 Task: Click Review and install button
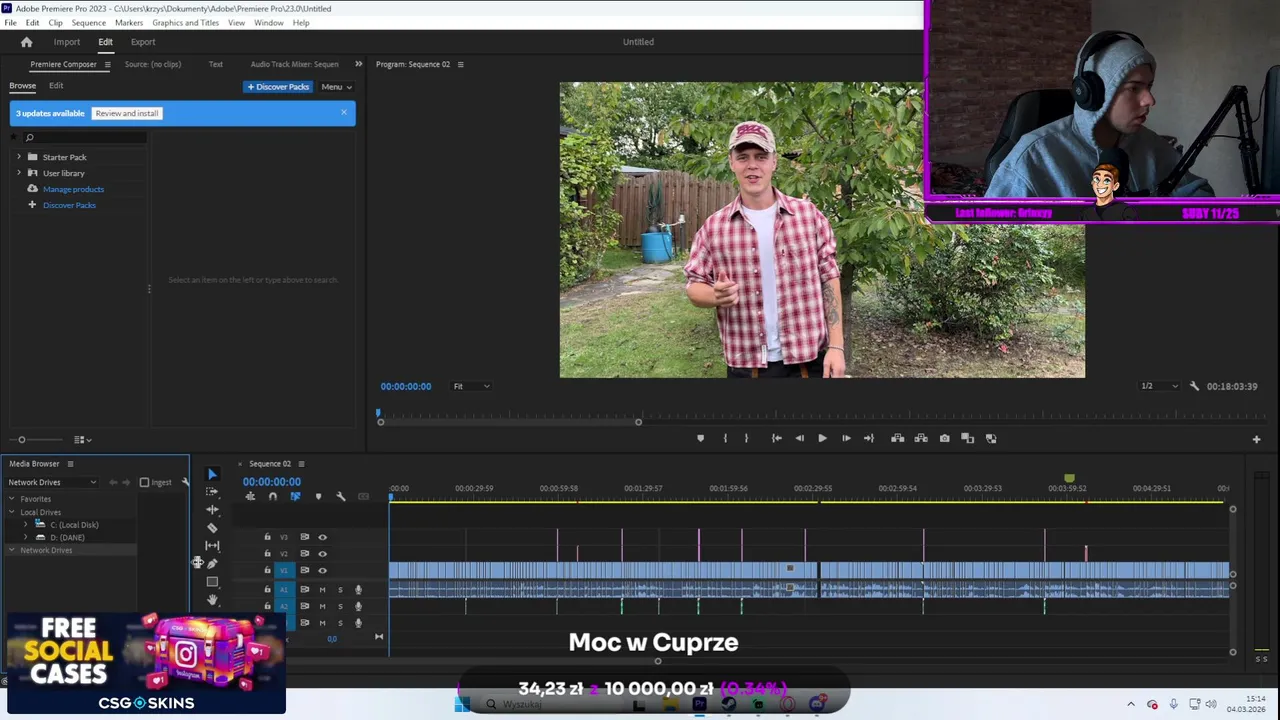coord(127,113)
